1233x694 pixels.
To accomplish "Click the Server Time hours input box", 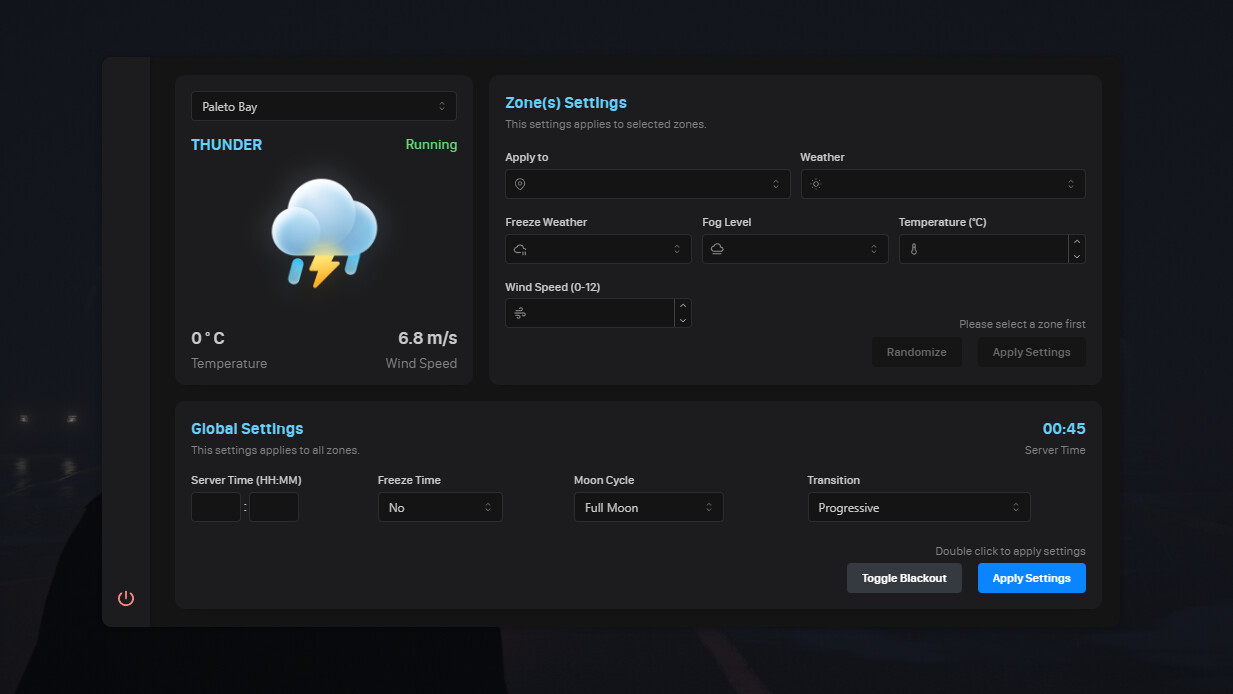I will 216,508.
